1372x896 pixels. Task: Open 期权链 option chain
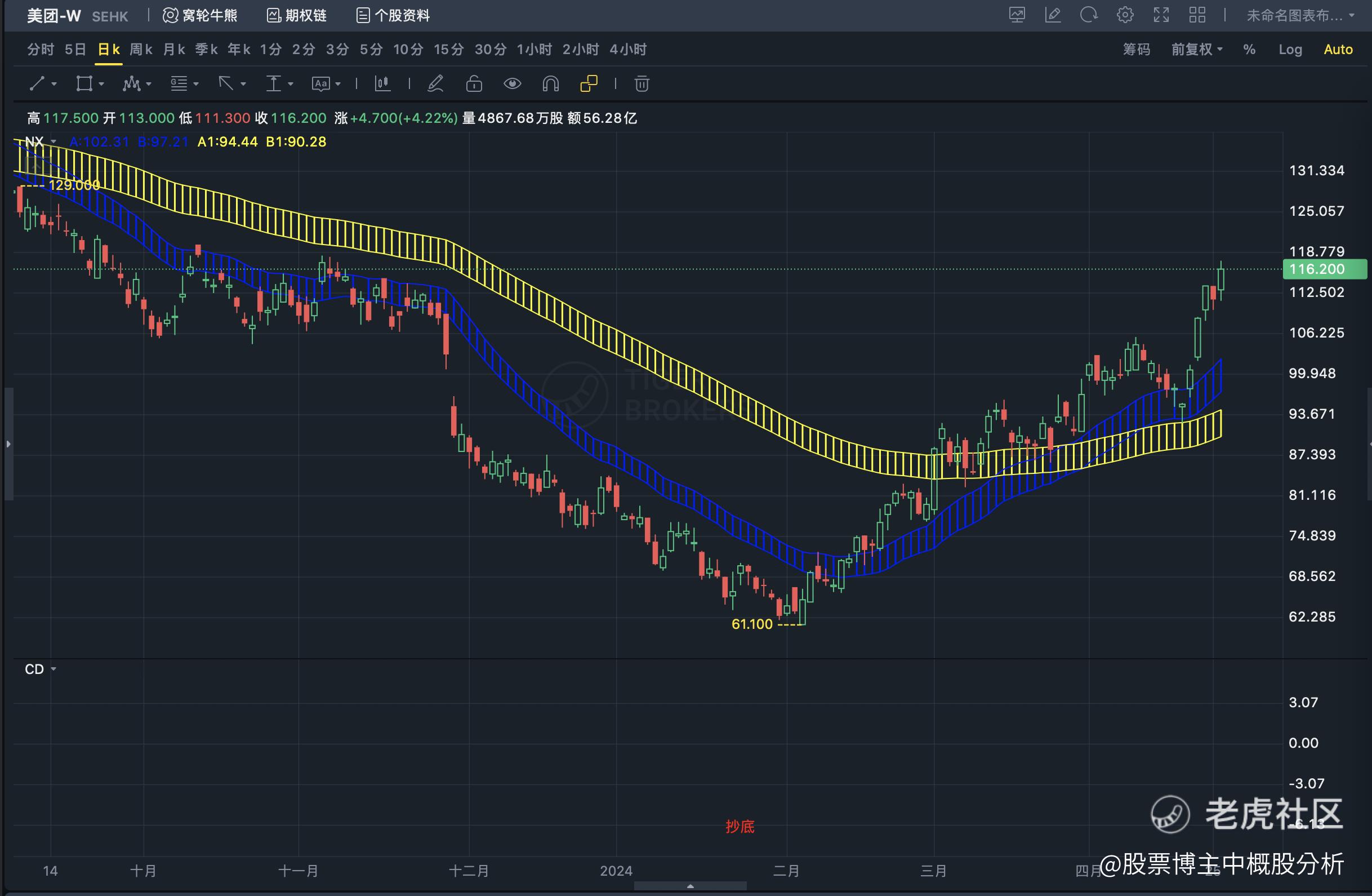click(297, 16)
